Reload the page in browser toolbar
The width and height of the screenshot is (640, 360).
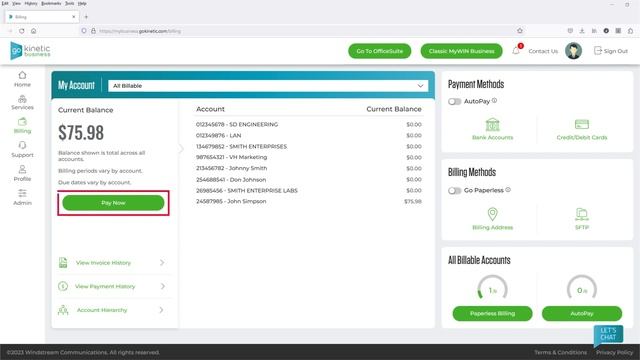tap(22, 31)
